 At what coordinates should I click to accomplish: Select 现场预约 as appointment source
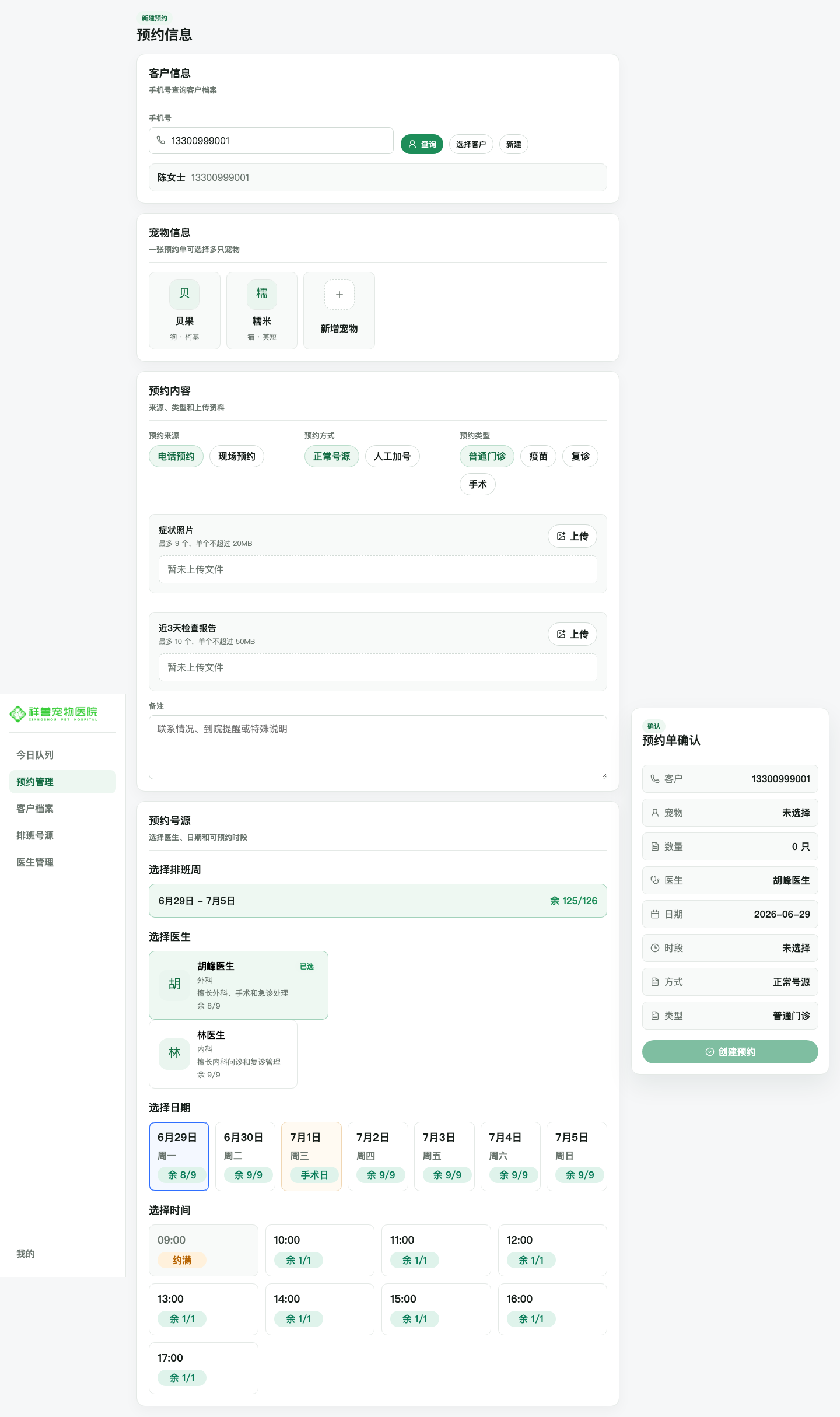click(x=237, y=456)
